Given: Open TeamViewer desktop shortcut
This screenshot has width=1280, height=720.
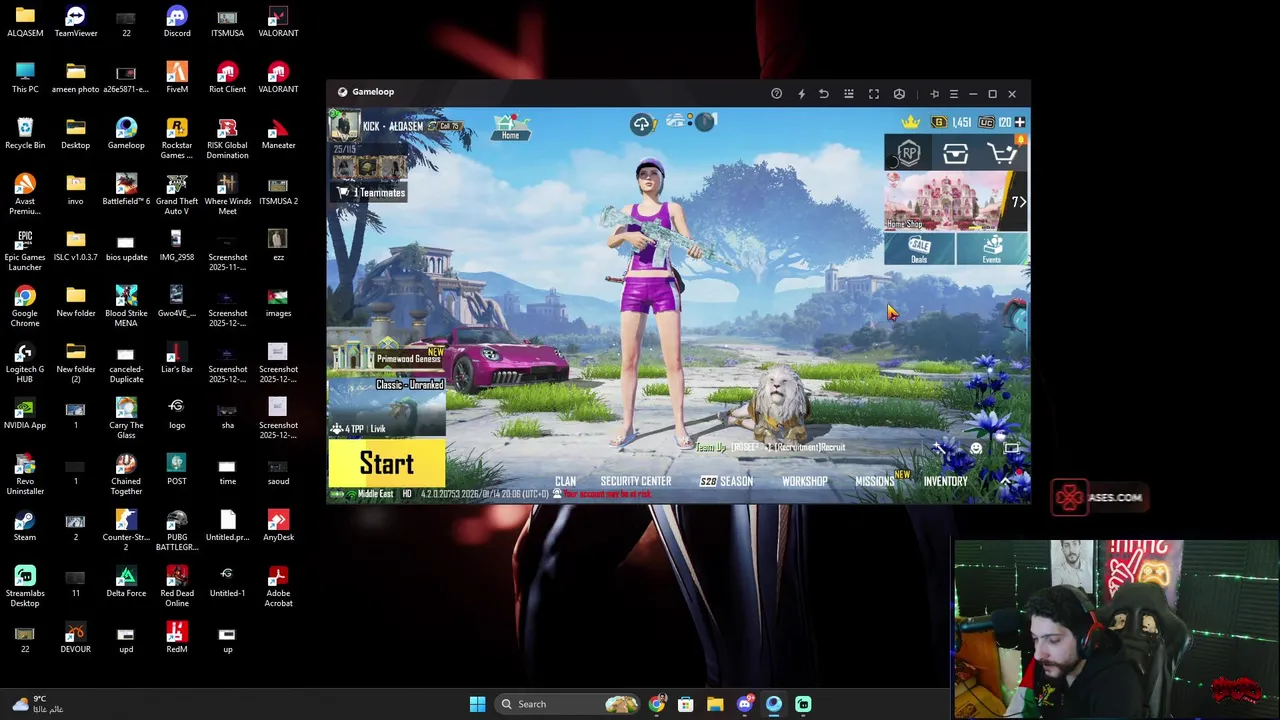Looking at the screenshot, I should pos(76,22).
